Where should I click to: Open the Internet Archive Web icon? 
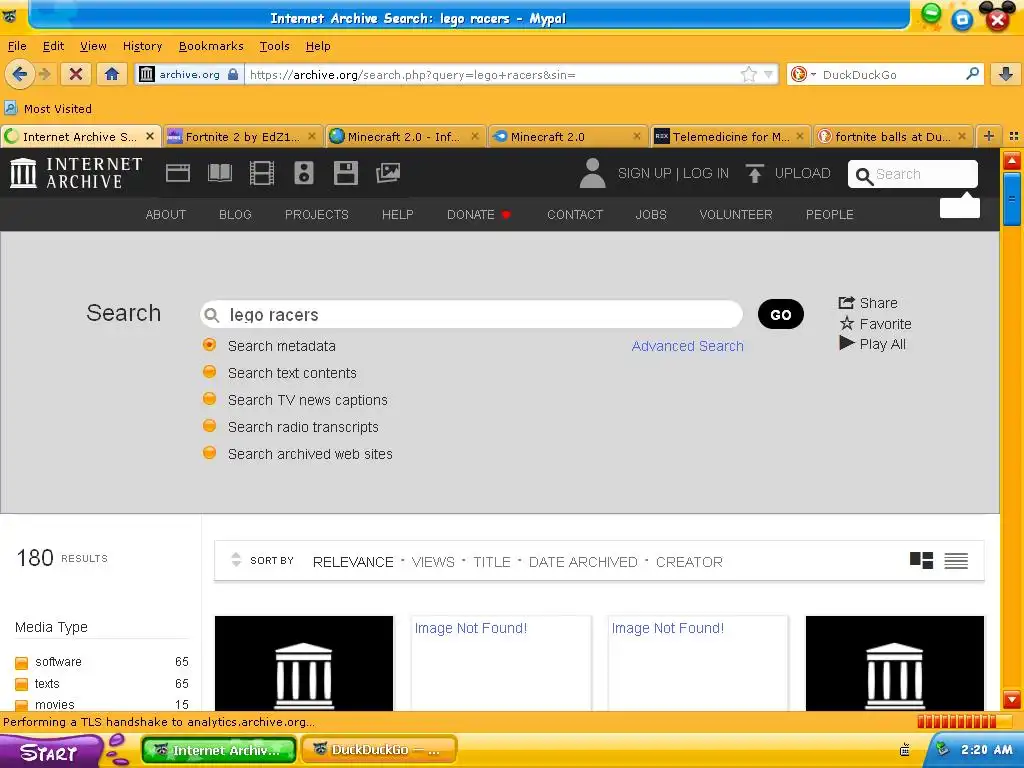(x=178, y=173)
